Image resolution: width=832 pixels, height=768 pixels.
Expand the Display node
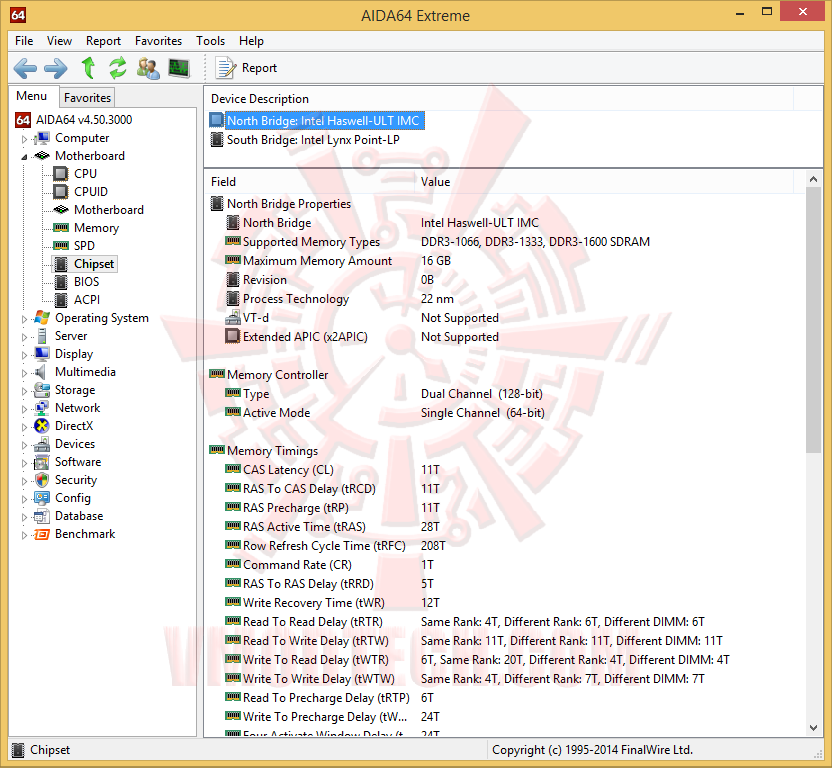point(24,355)
